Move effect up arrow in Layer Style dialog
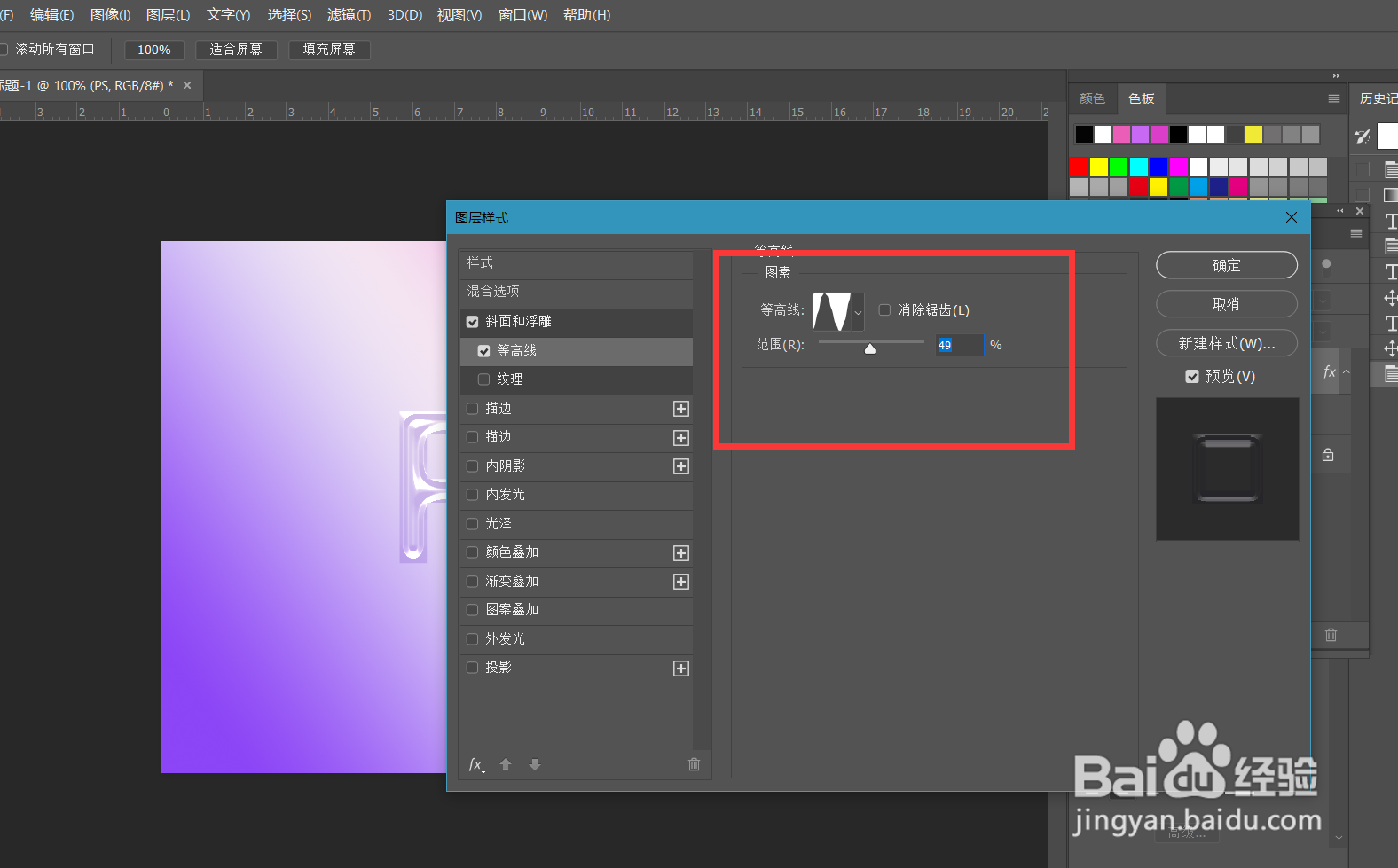This screenshot has height=868, width=1398. [506, 764]
